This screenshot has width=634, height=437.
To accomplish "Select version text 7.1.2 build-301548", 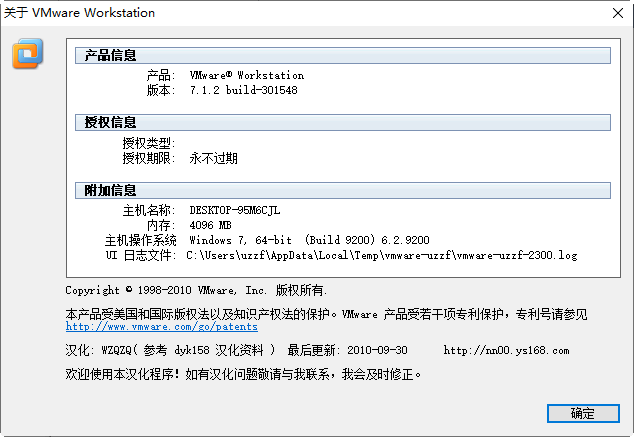I will pos(243,90).
